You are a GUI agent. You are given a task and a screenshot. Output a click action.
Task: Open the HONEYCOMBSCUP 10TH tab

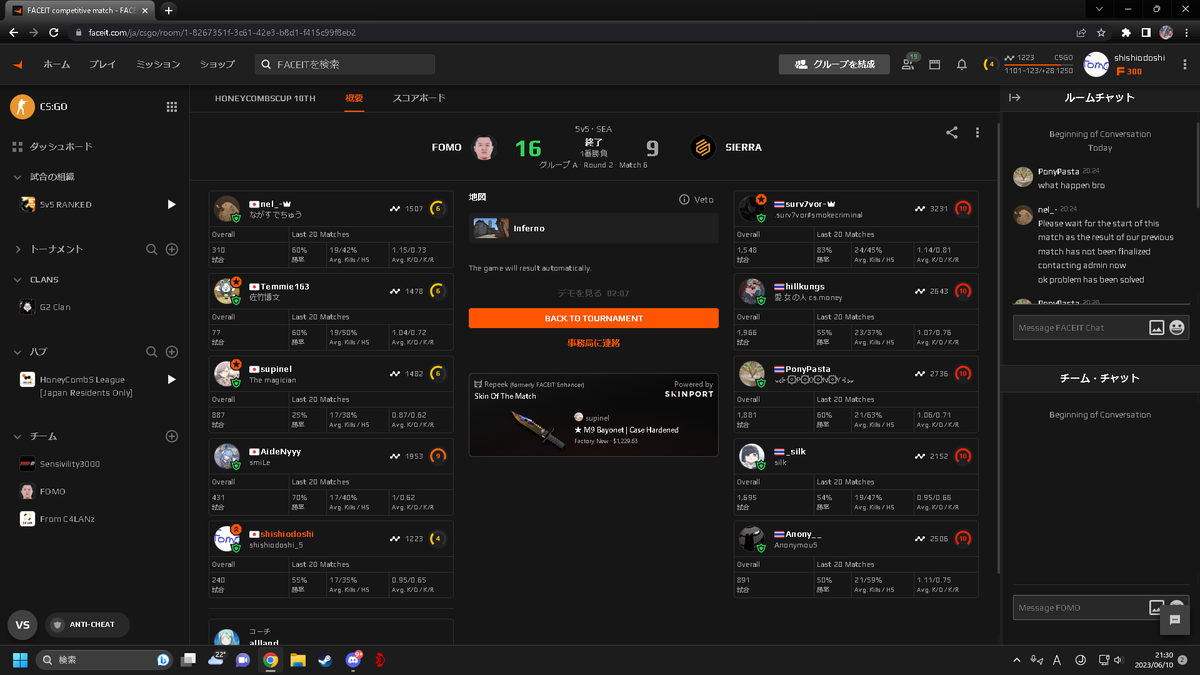pyautogui.click(x=265, y=98)
